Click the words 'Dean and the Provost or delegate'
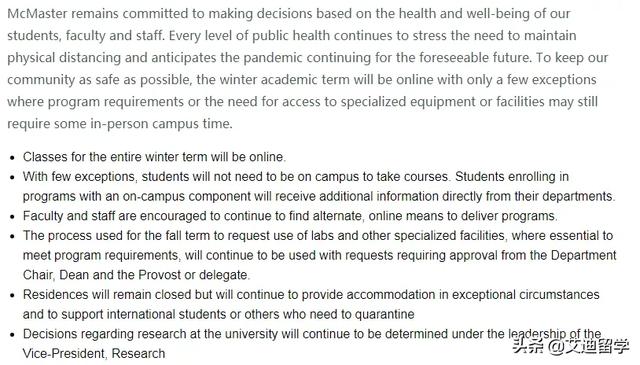Image resolution: width=640 pixels, height=365 pixels. (x=153, y=275)
